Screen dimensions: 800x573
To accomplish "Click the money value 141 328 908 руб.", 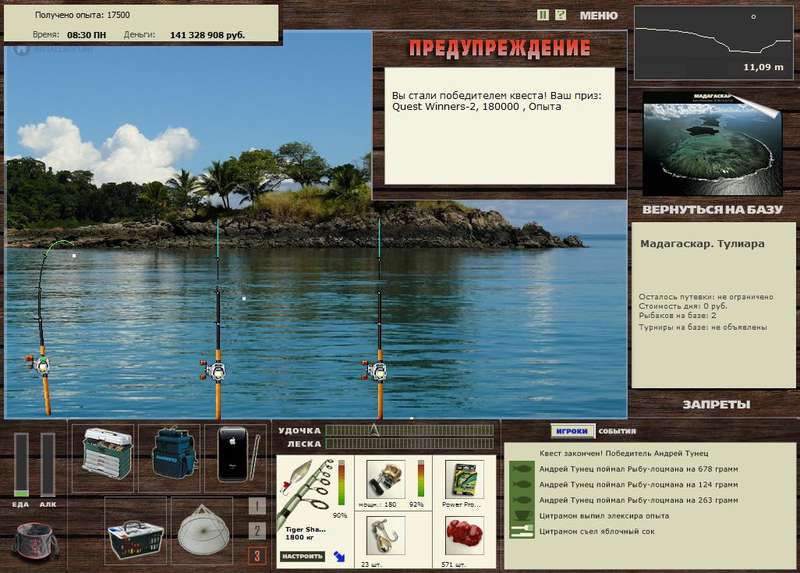I will 207,35.
